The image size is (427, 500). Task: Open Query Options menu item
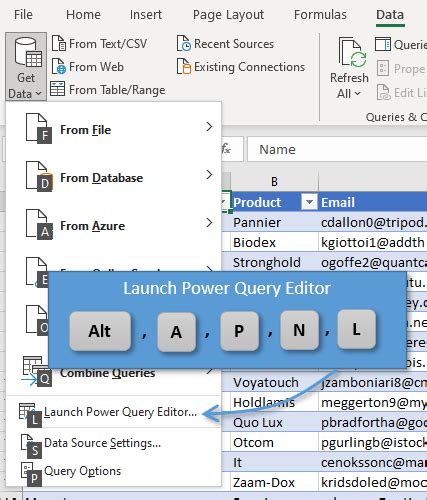click(x=113, y=471)
